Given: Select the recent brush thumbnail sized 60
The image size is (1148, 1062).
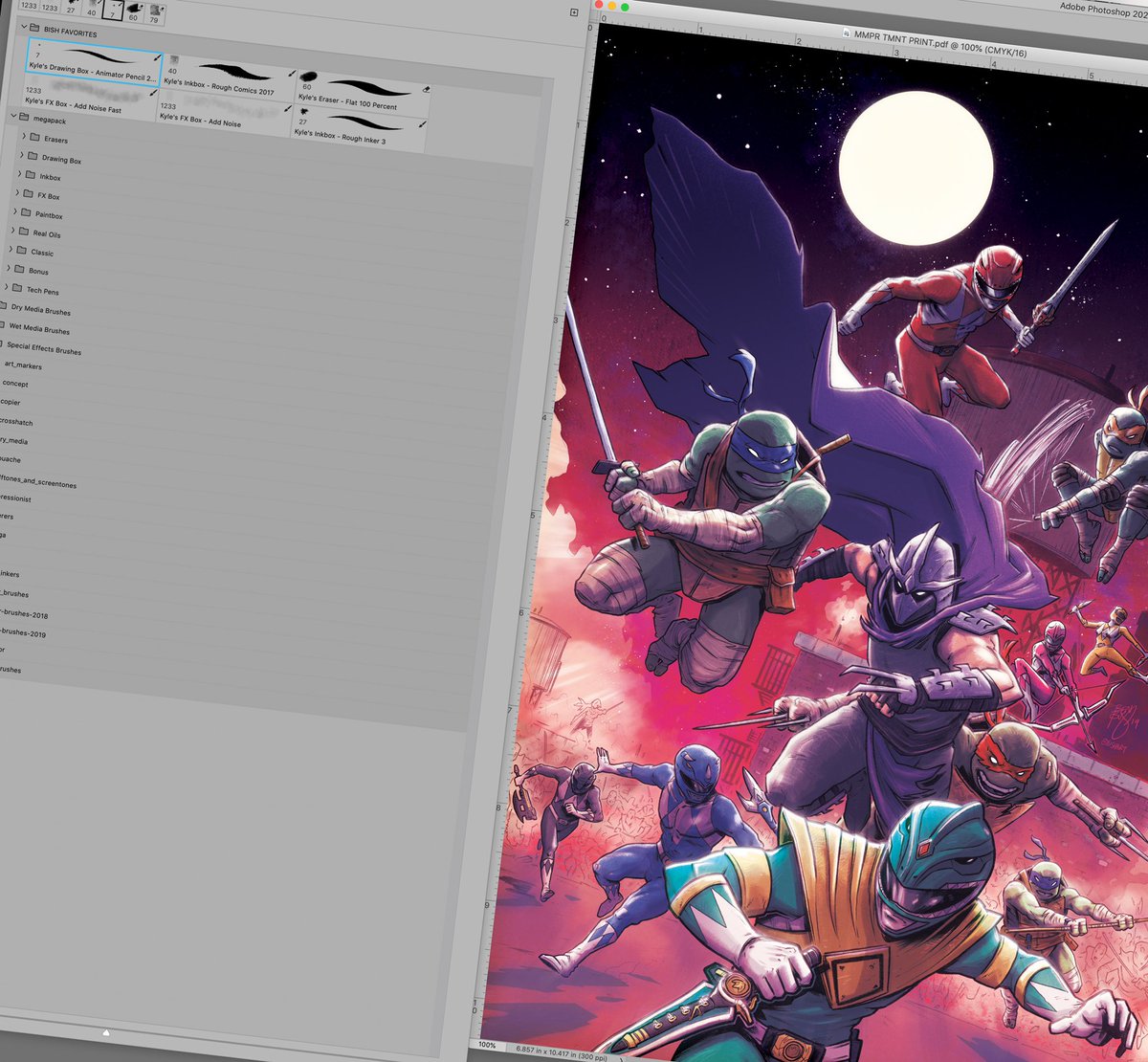Looking at the screenshot, I should (x=133, y=12).
